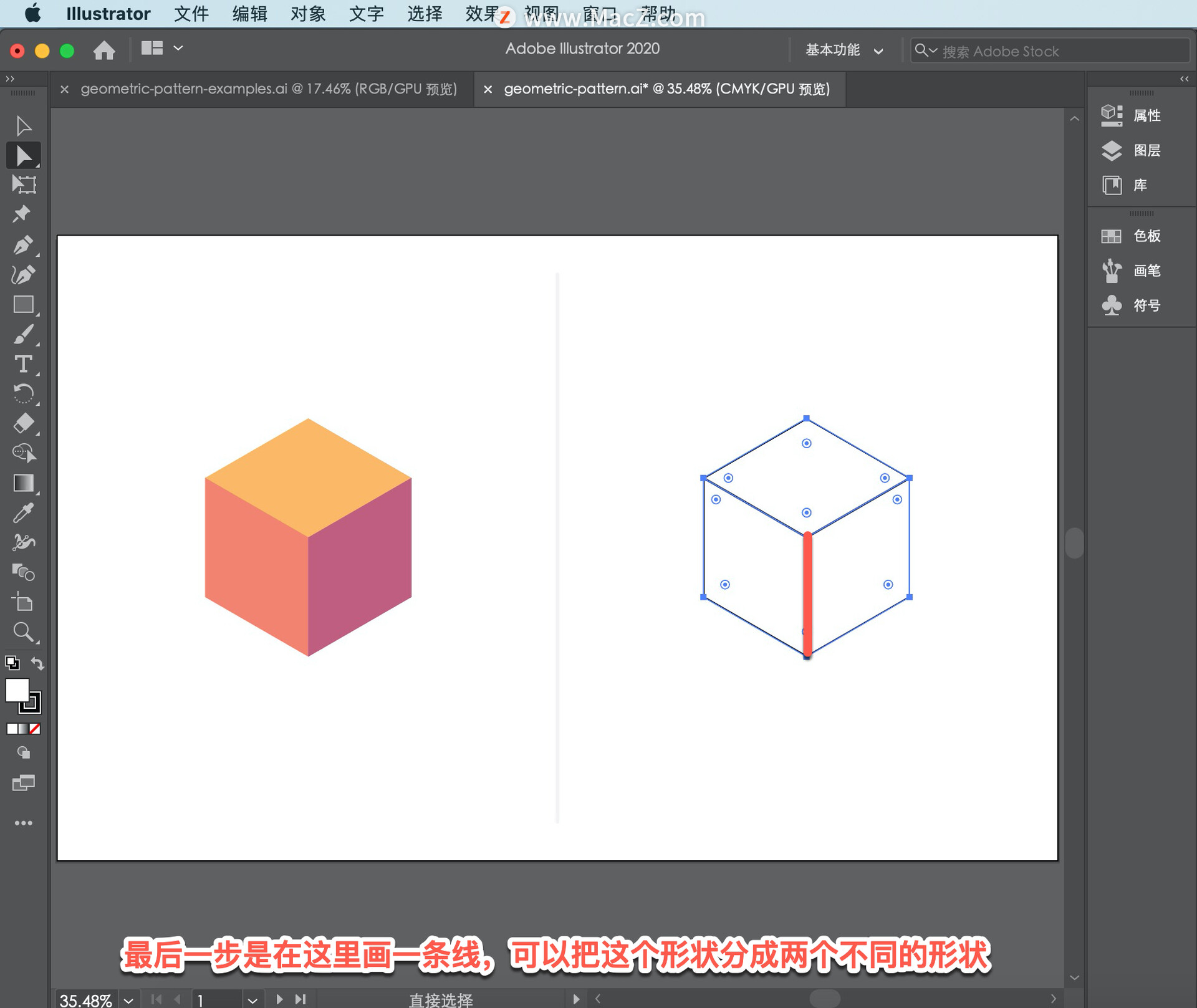Viewport: 1197px width, 1008px height.
Task: Select the Pen tool
Action: pyautogui.click(x=23, y=245)
